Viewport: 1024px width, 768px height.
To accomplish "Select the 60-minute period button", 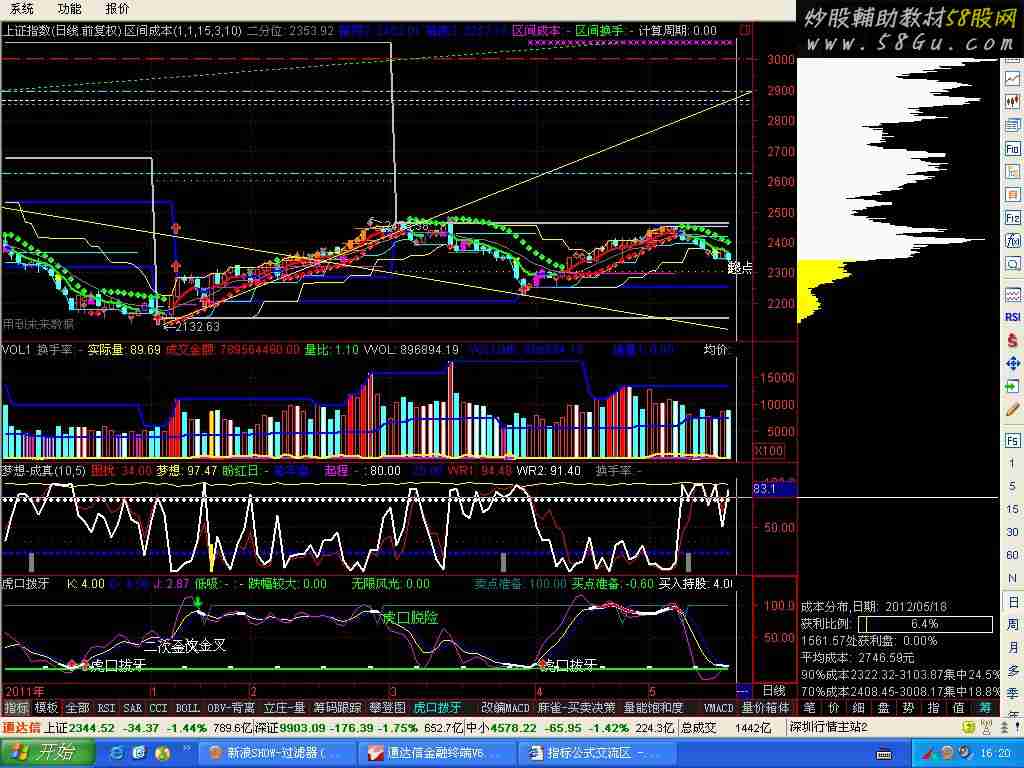I will [1012, 555].
